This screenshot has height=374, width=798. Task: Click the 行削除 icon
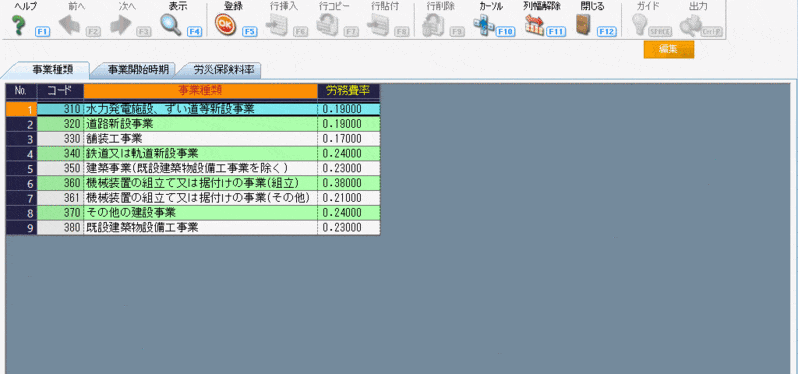click(433, 25)
